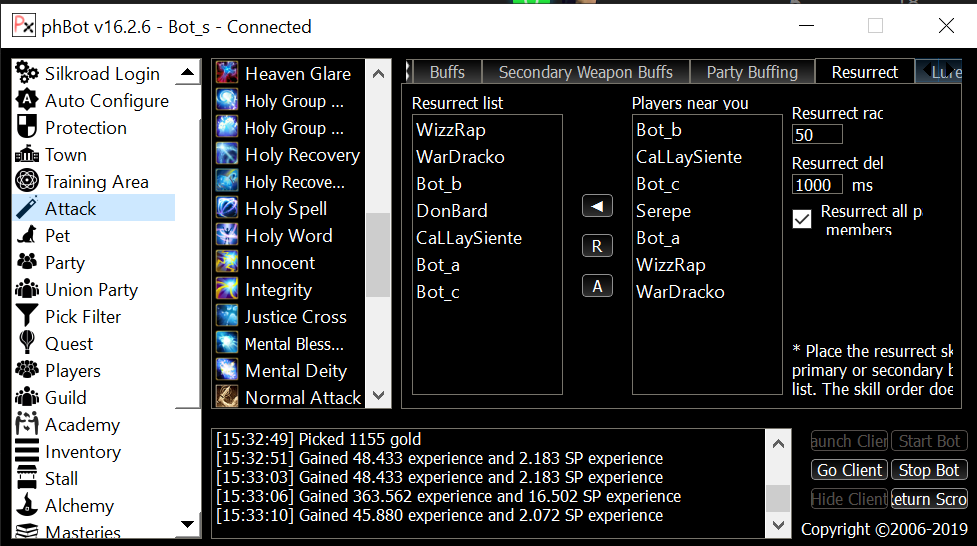The width and height of the screenshot is (977, 546).
Task: Select the Training Area target icon
Action: pos(27,182)
